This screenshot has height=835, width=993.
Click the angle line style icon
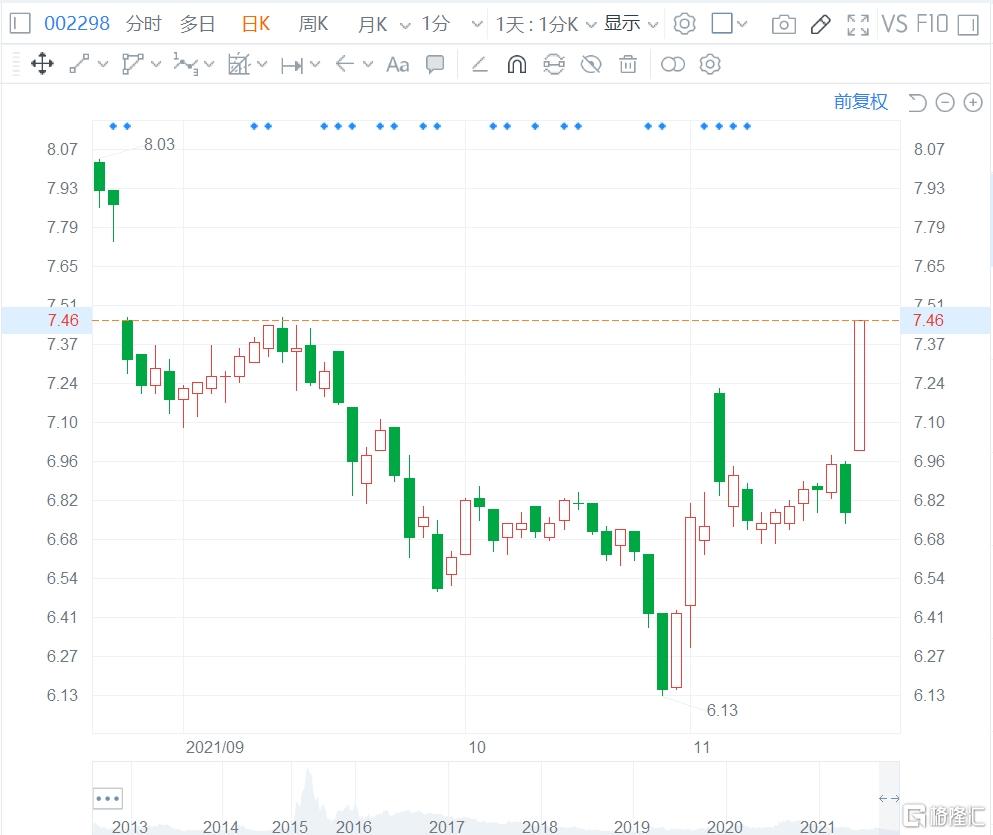click(x=480, y=64)
